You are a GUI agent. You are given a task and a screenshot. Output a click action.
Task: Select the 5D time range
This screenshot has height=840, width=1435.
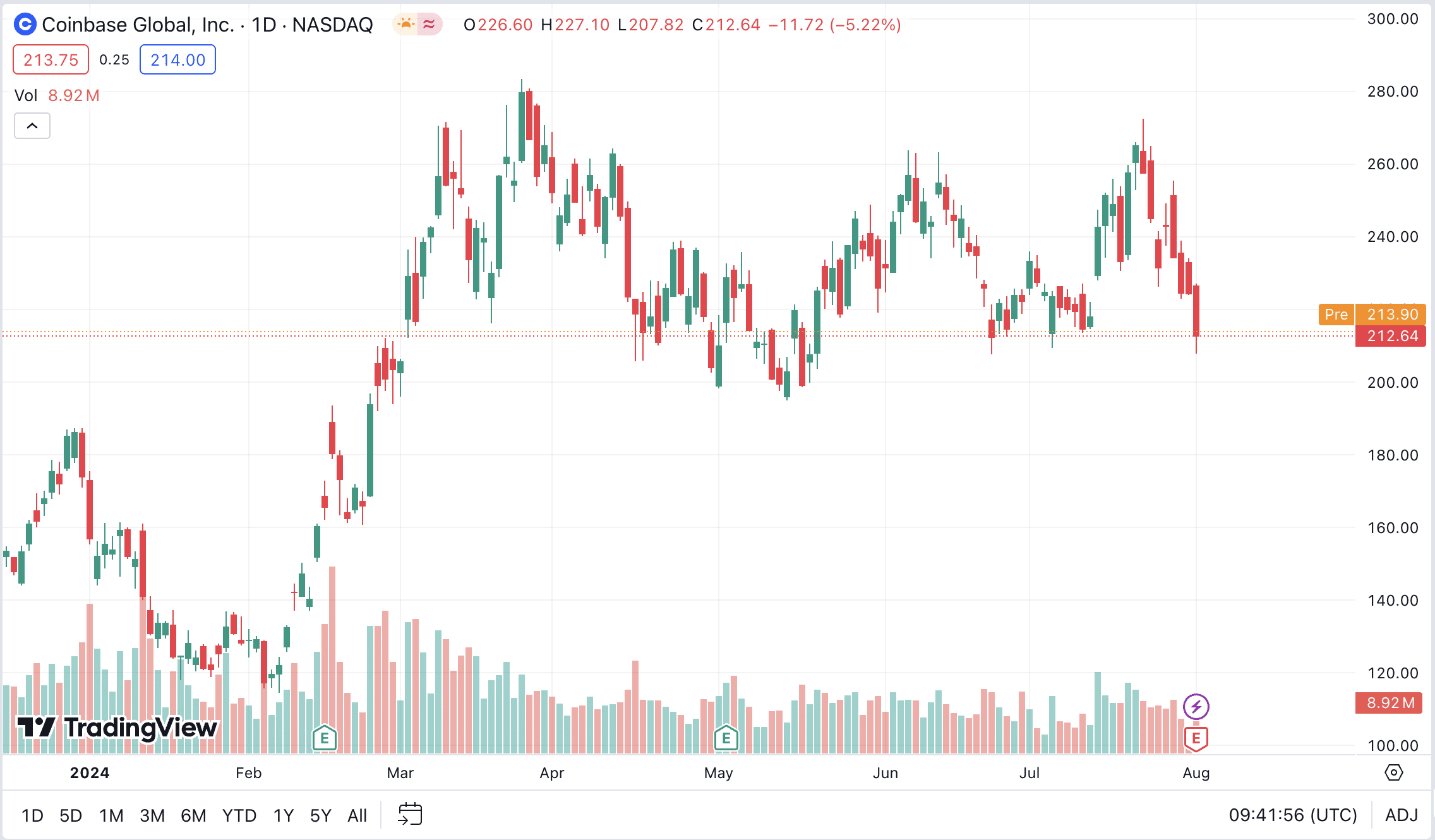71,815
